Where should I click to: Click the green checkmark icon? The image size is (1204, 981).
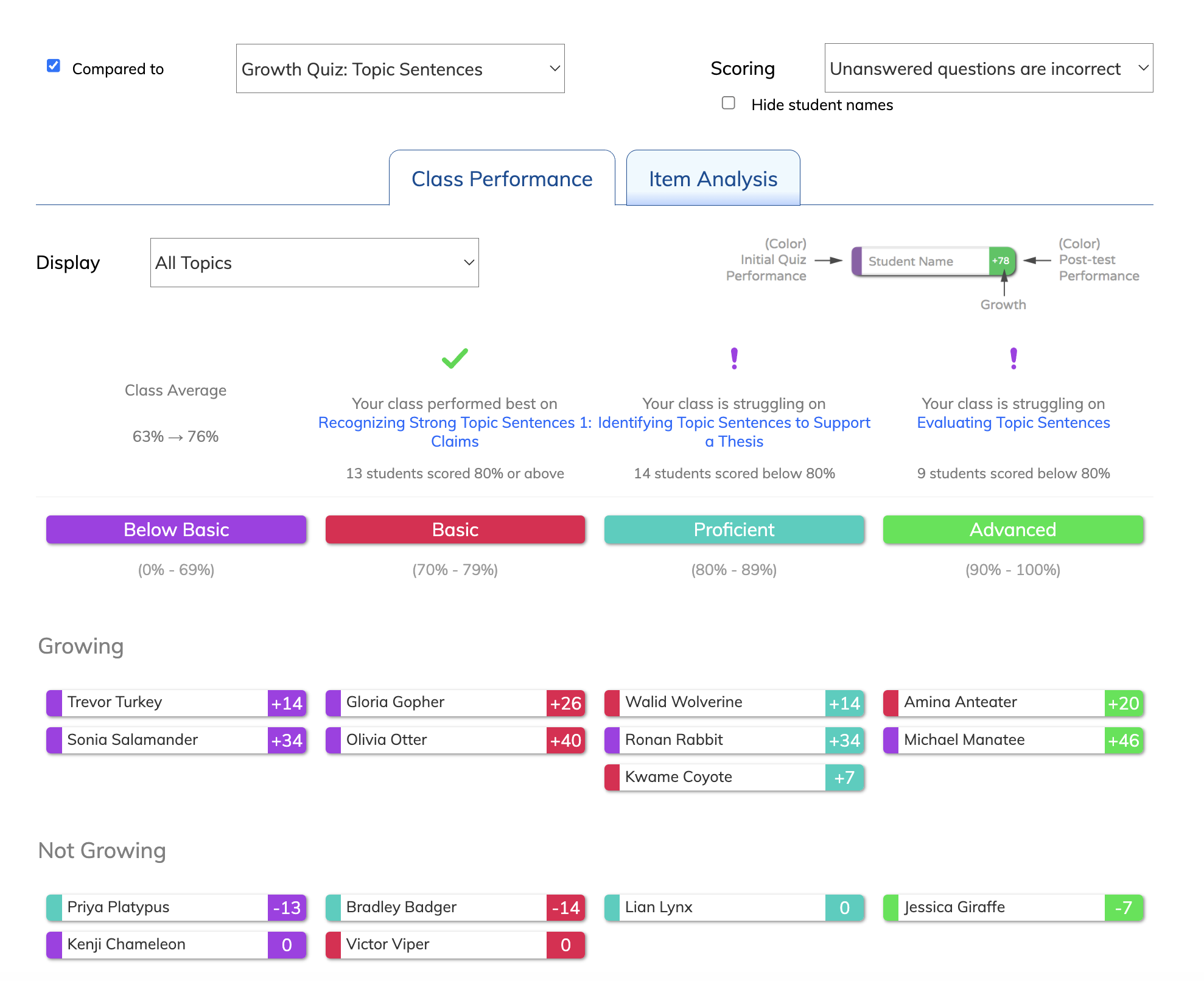[455, 358]
